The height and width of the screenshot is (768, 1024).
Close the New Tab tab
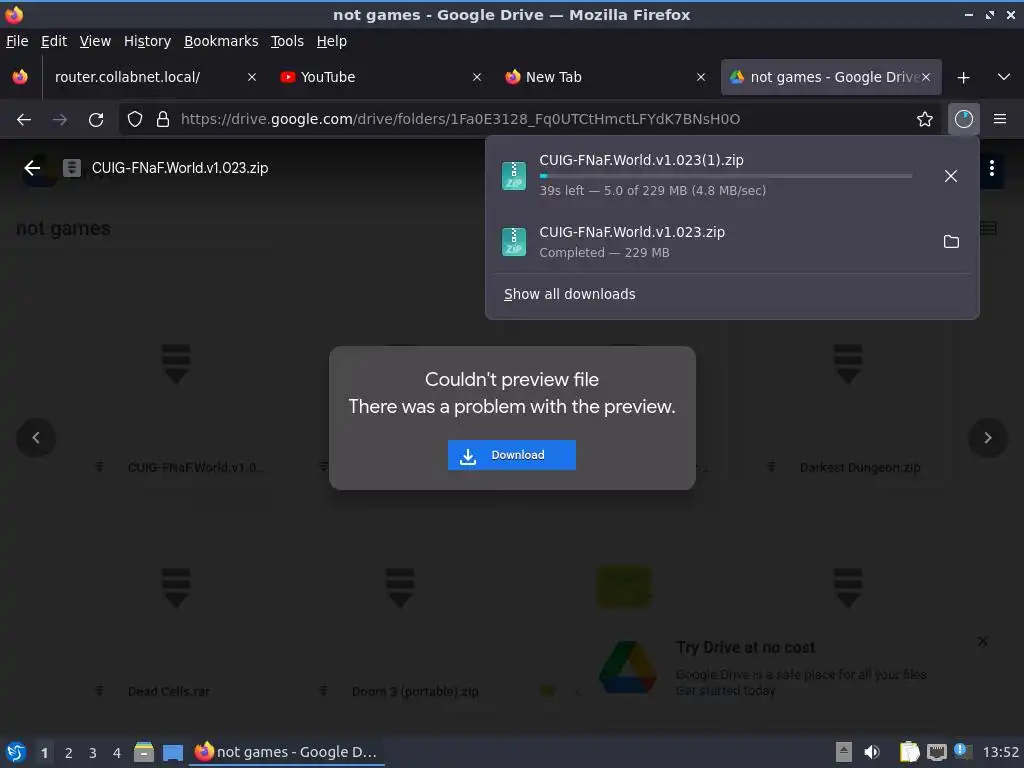[701, 77]
